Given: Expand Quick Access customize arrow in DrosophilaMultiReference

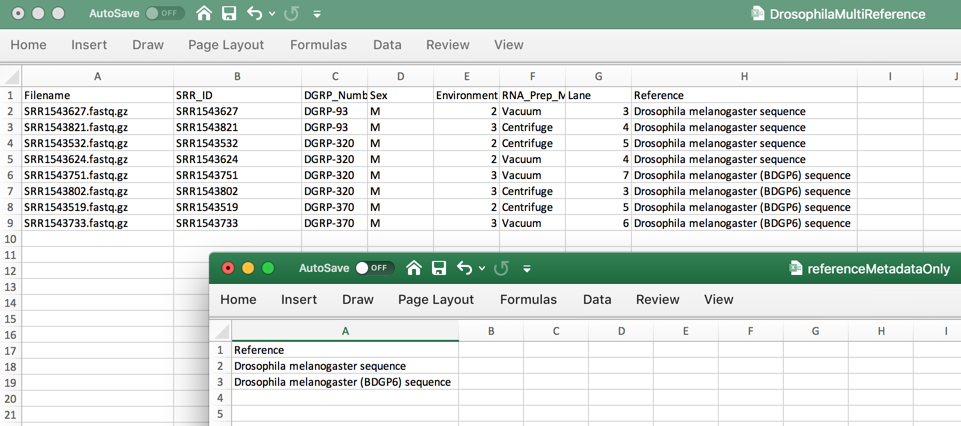Looking at the screenshot, I should [317, 15].
